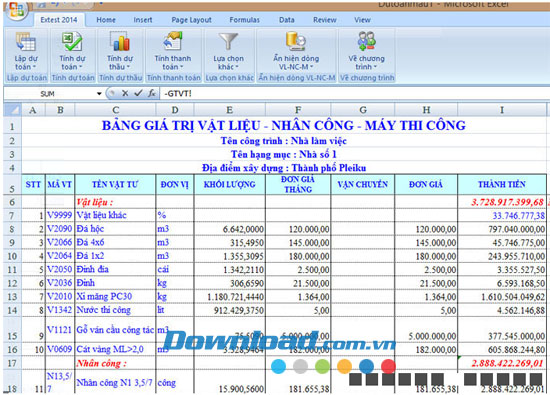
Task: Click the Nhân công N1 3,5/7 cell
Action: [x=115, y=382]
